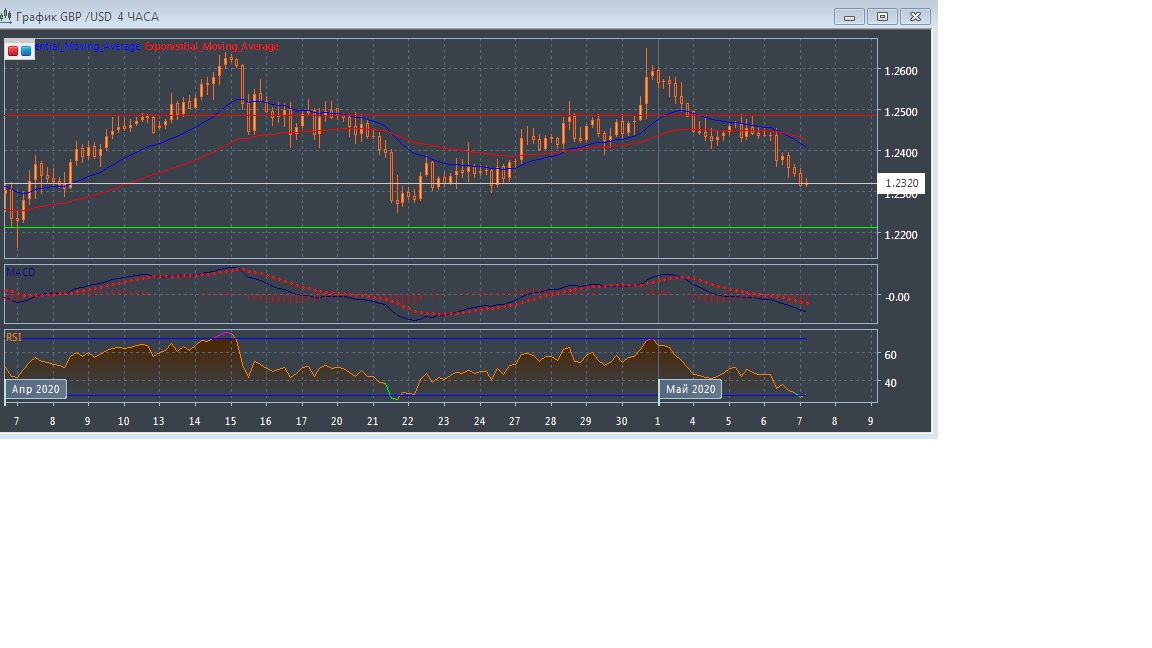The image size is (1152, 648).
Task: Click date 22 on the time axis
Action: (x=408, y=421)
